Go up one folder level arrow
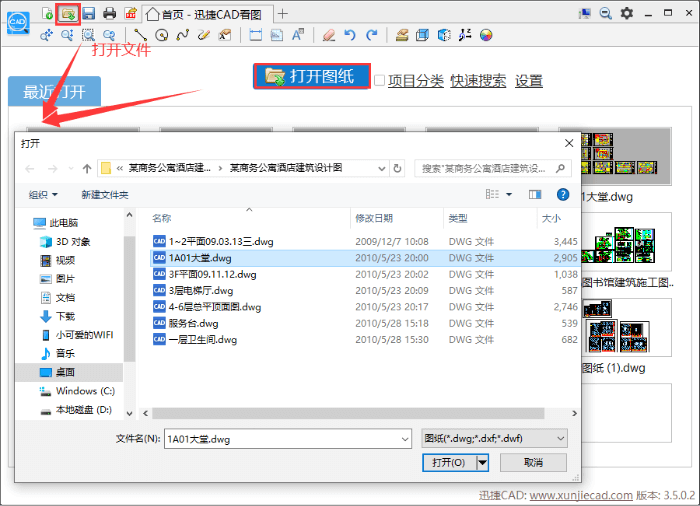This screenshot has width=700, height=506. (87, 168)
